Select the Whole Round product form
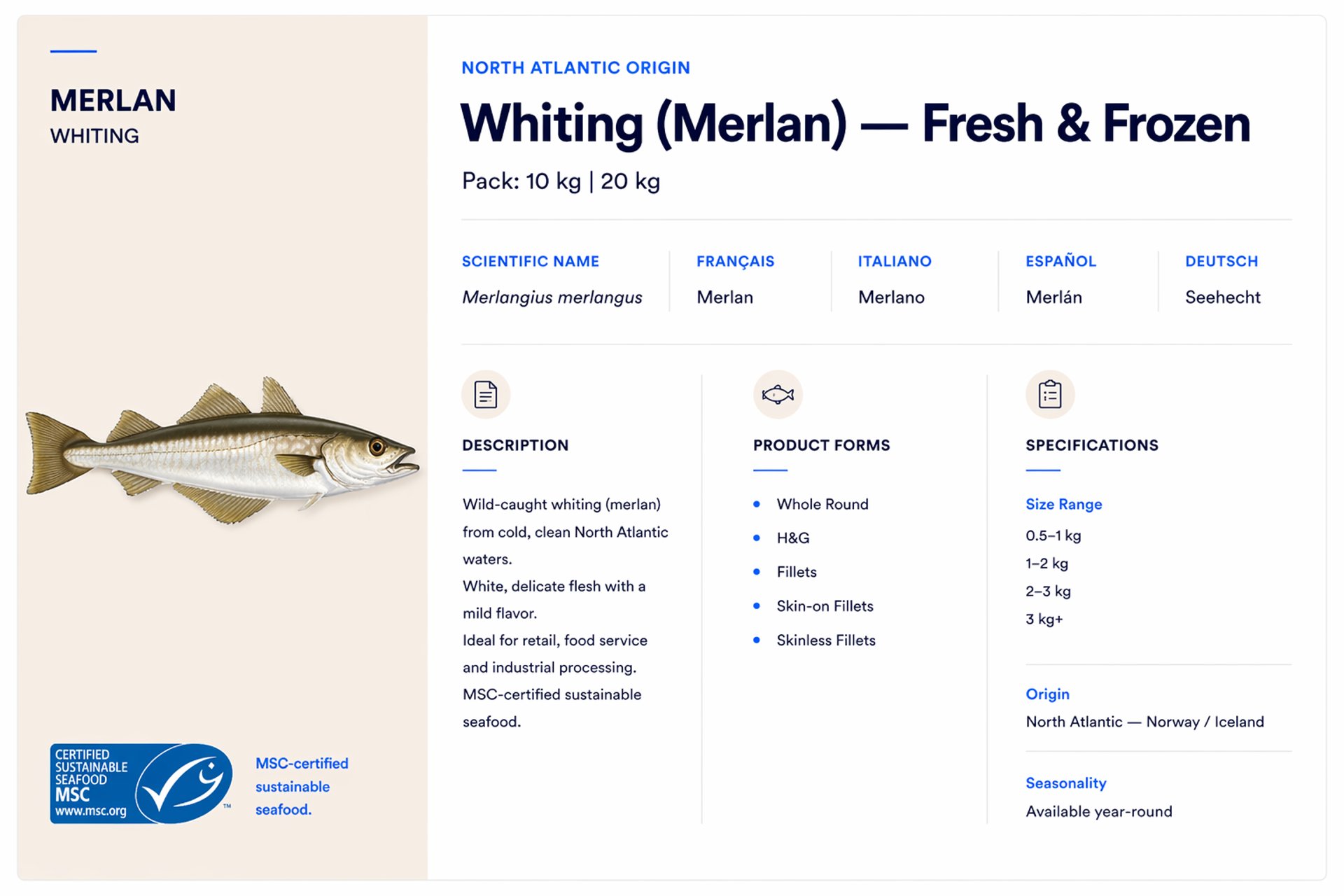This screenshot has height=896, width=1344. click(822, 504)
